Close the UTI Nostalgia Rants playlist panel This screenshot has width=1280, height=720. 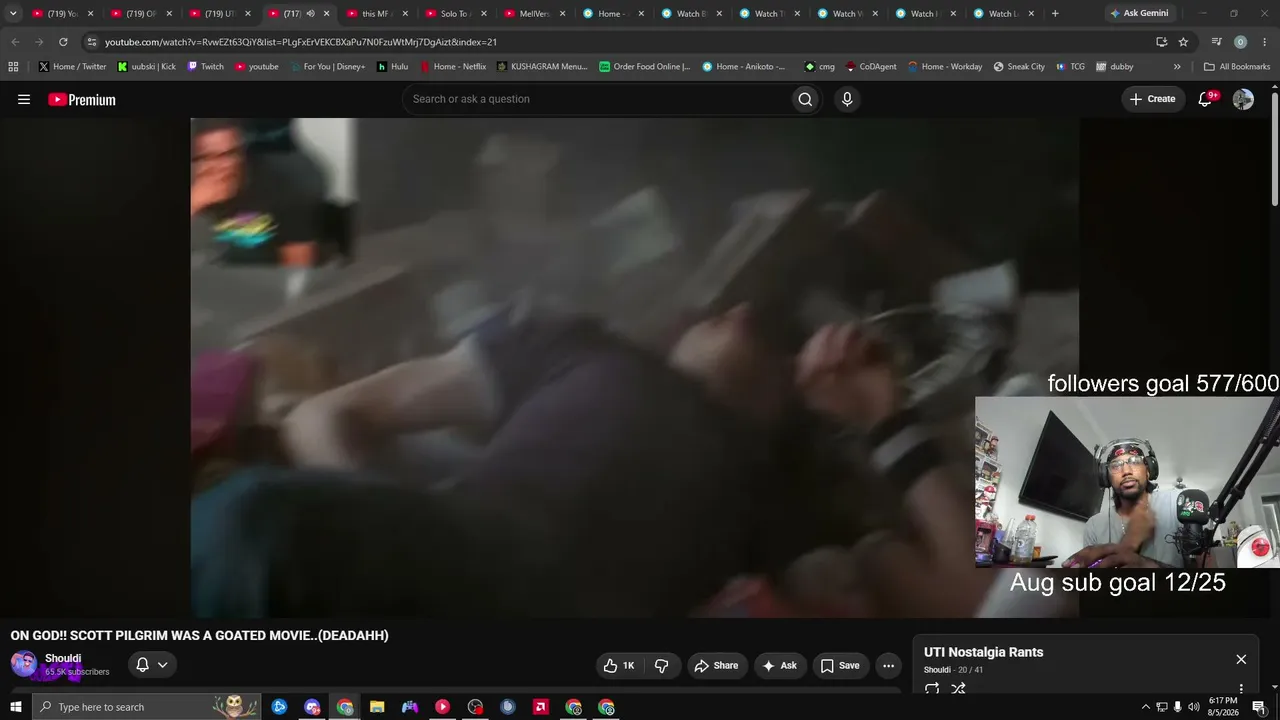1241,659
